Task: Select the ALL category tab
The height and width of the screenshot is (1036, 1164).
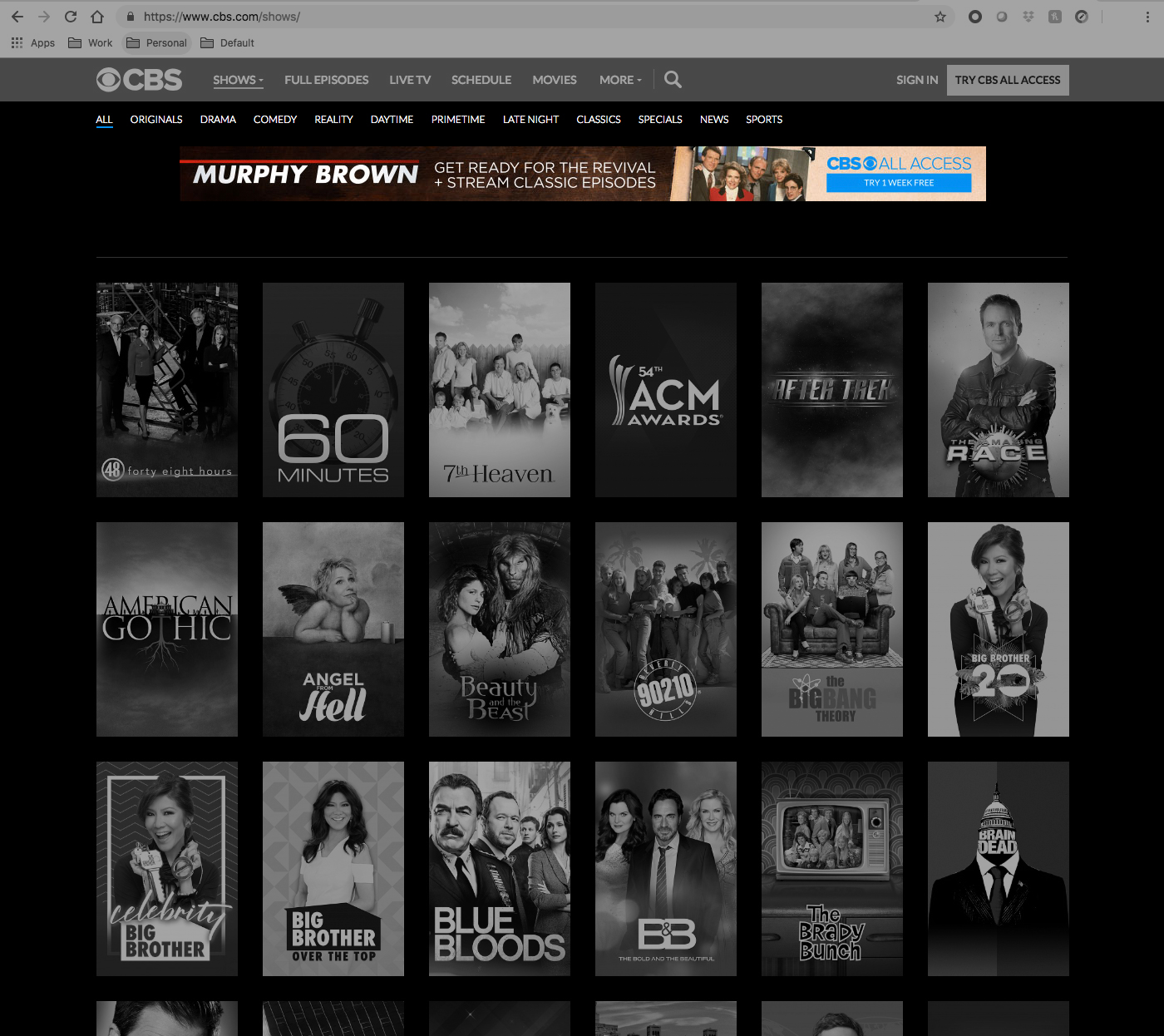Action: [x=104, y=120]
